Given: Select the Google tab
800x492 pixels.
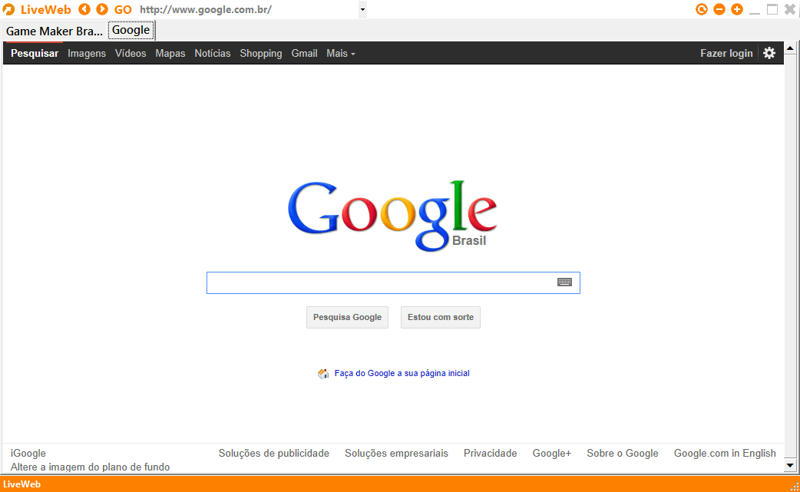Looking at the screenshot, I should [131, 30].
